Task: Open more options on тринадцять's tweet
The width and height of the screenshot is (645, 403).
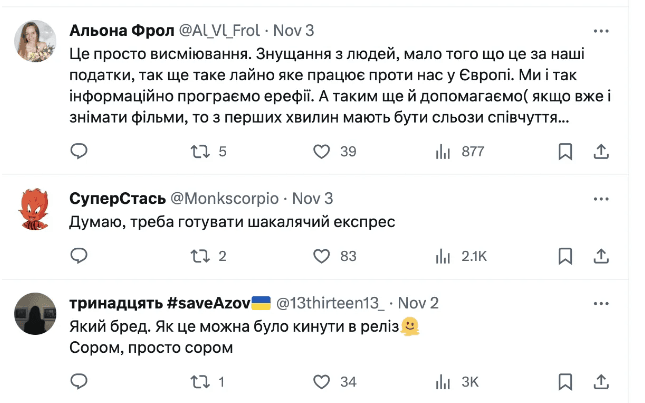Action: (601, 303)
